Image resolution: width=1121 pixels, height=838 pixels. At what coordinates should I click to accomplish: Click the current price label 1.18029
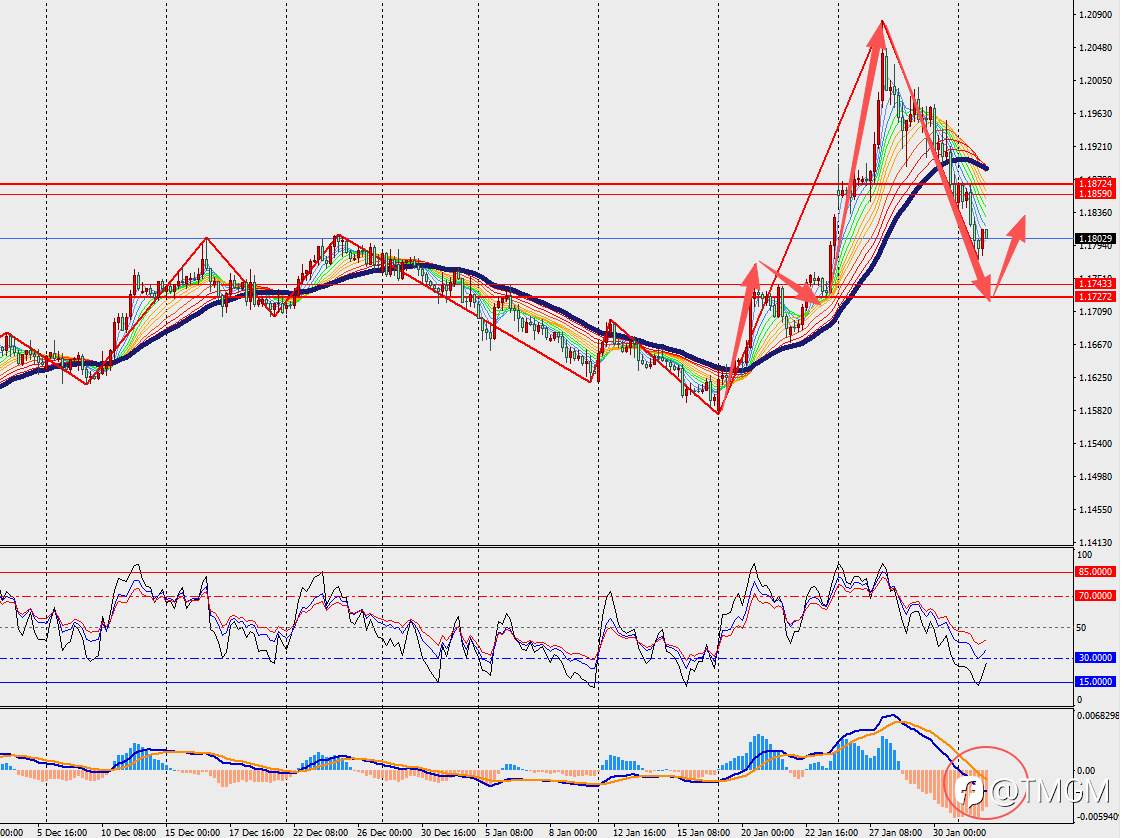point(1095,238)
